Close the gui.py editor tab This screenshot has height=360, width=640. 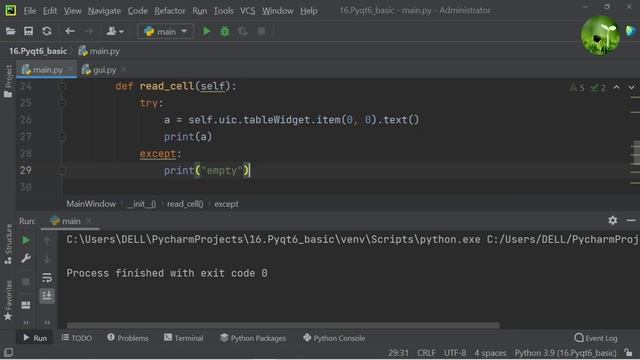(x=124, y=69)
